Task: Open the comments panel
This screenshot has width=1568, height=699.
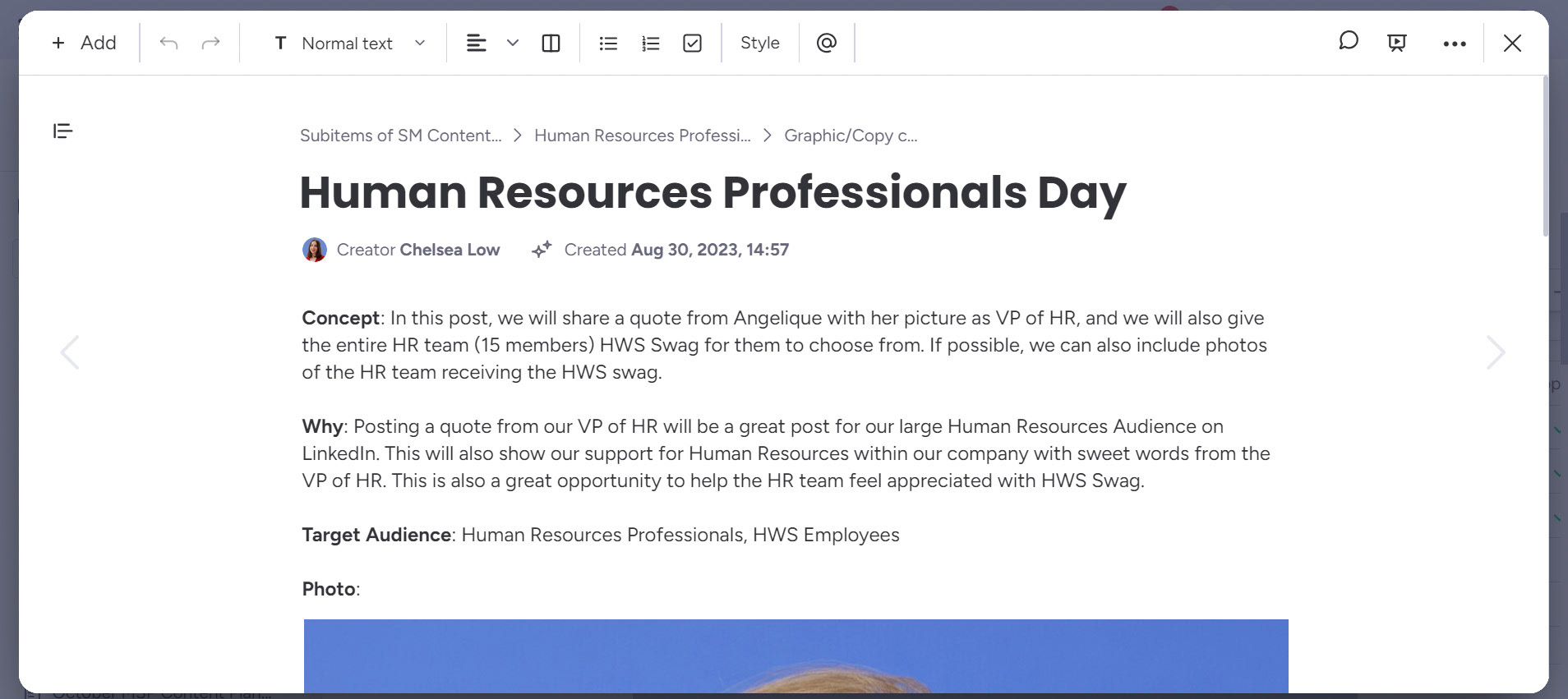Action: point(1348,41)
